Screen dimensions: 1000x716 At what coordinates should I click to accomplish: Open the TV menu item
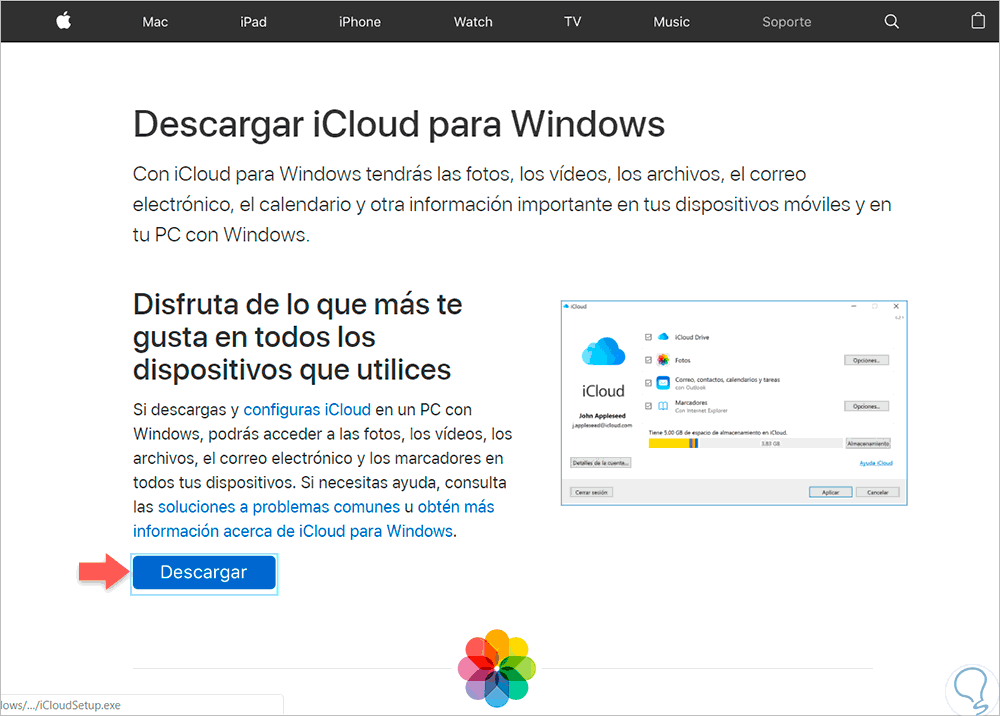coord(572,22)
